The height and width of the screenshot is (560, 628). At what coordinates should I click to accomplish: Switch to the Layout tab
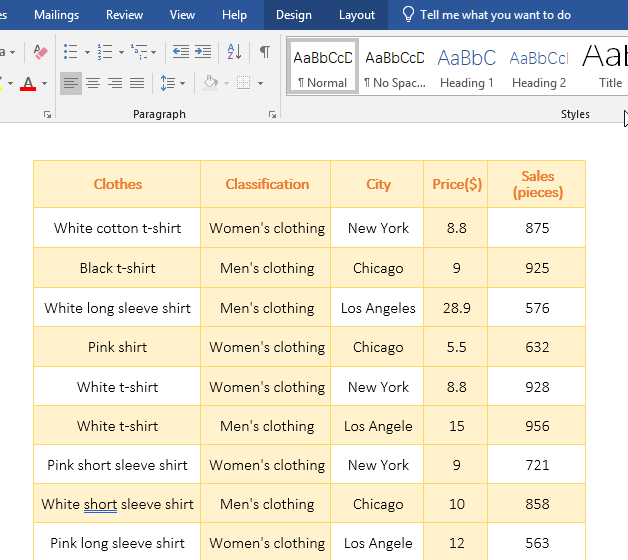pos(357,15)
